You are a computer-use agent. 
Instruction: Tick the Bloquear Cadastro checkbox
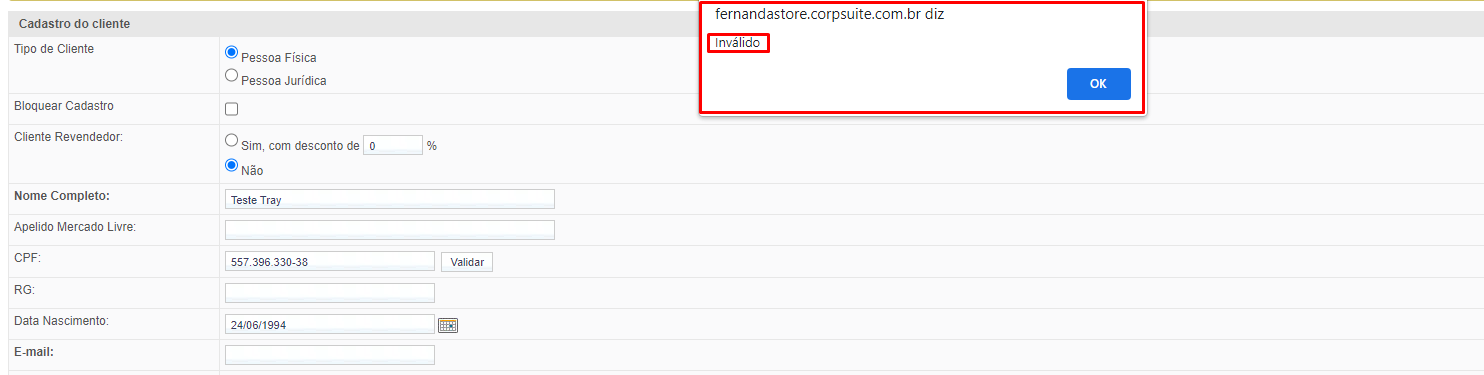[232, 109]
